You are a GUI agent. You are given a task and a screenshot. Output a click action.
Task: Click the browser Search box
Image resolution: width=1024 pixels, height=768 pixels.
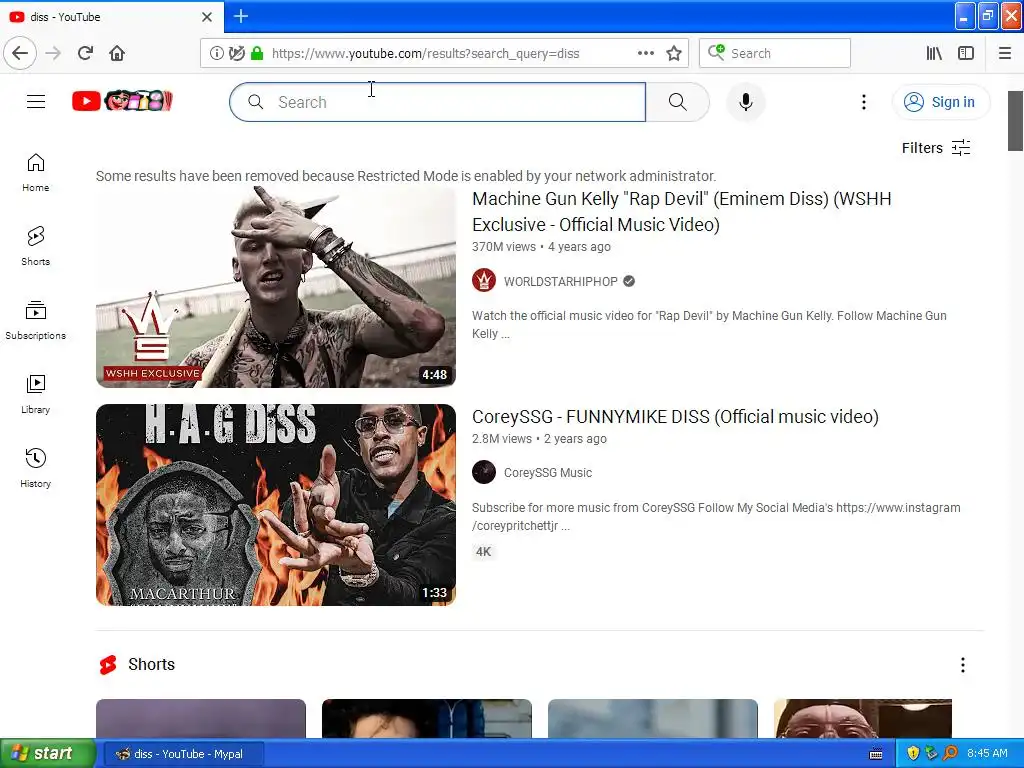click(x=775, y=54)
